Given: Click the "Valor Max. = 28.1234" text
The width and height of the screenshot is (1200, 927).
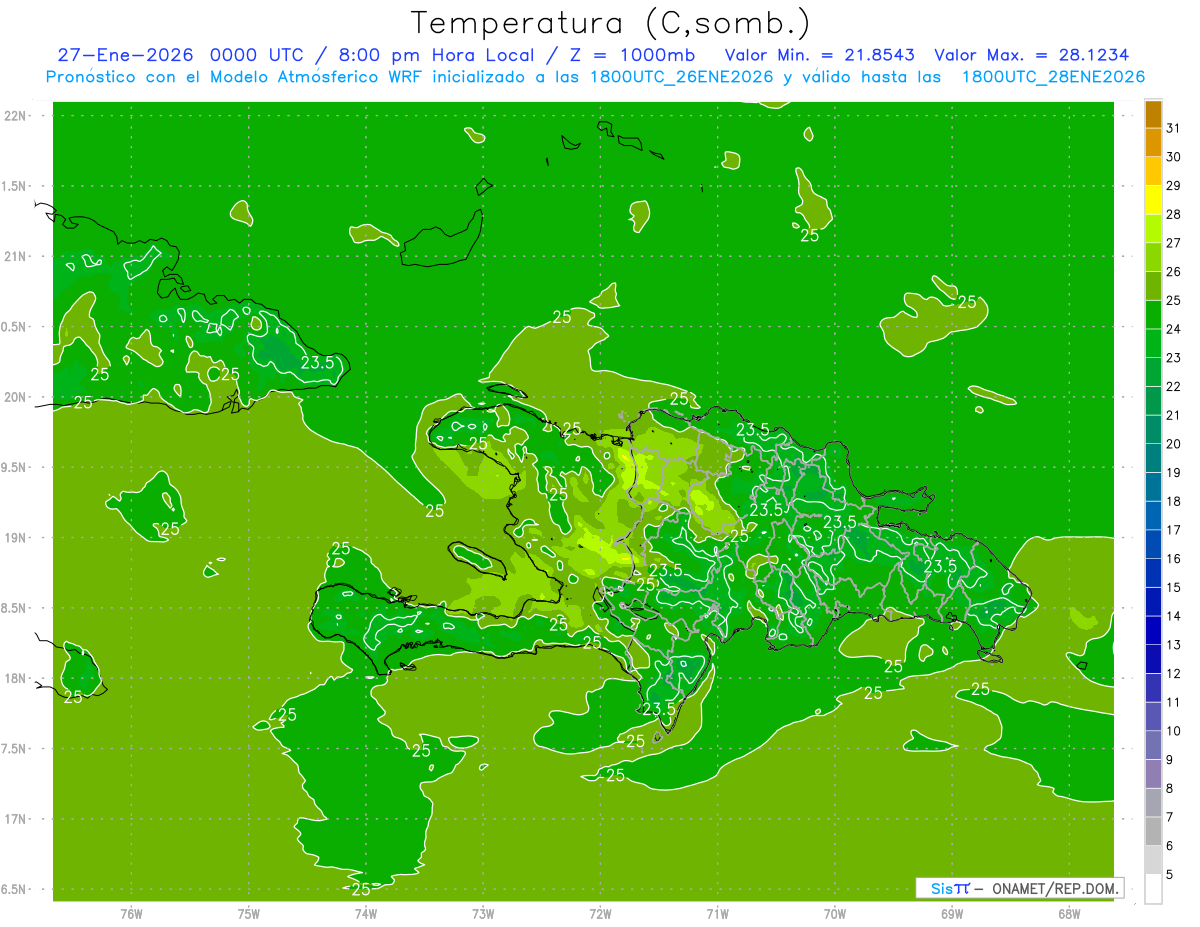Looking at the screenshot, I should (1031, 56).
